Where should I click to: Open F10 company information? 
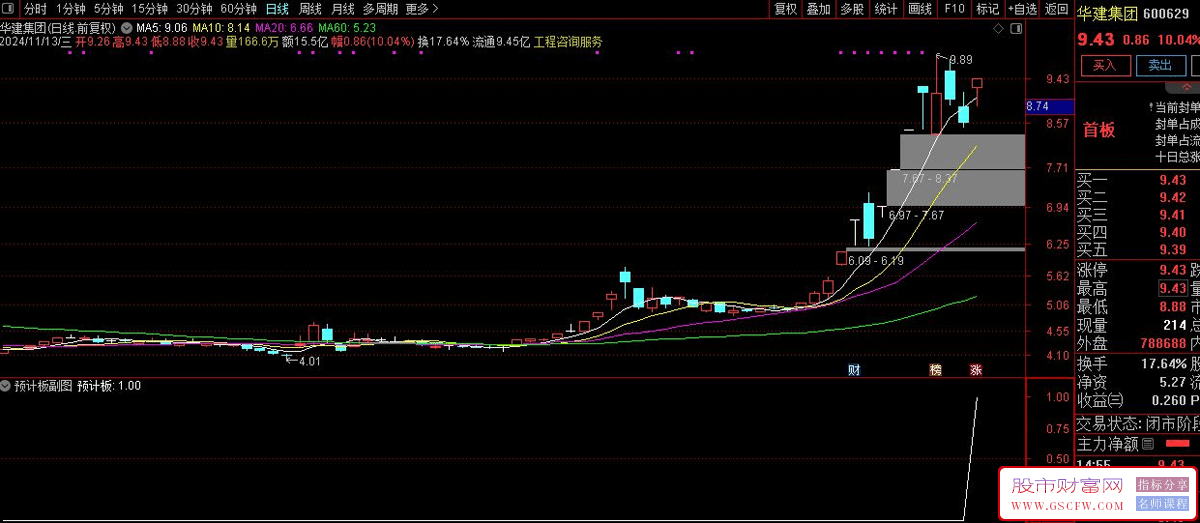(953, 9)
